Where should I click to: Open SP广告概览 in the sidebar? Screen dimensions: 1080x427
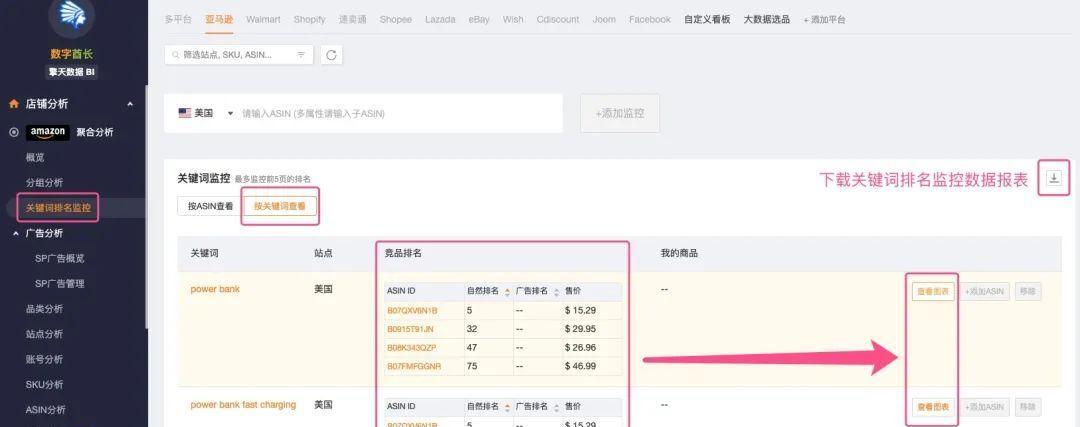59,258
